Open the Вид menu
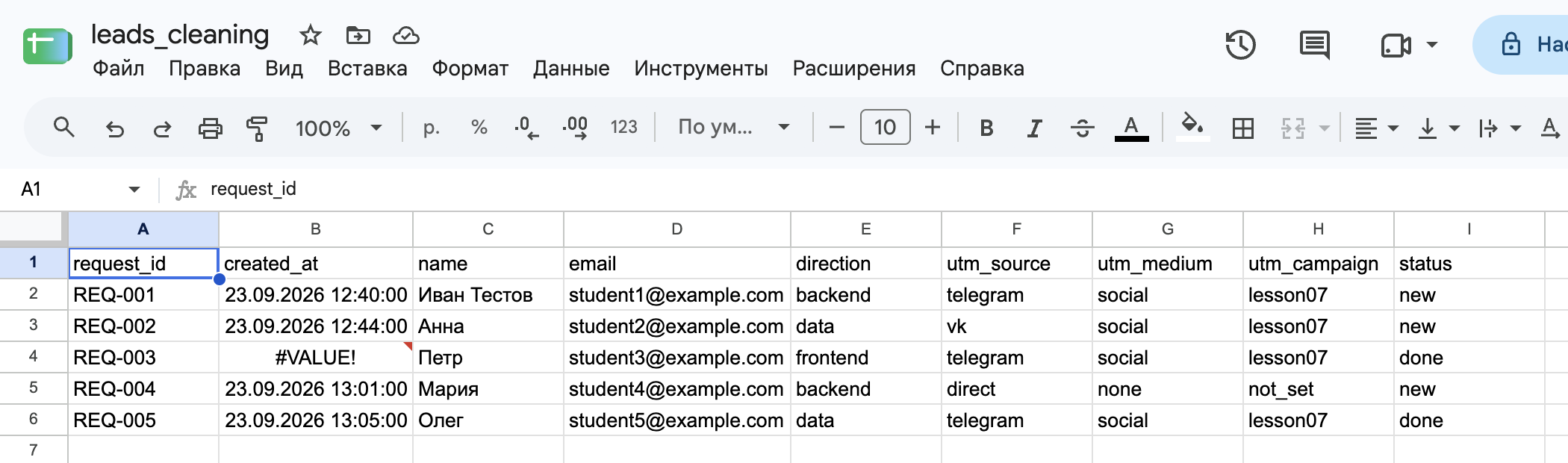Viewport: 1568px width, 463px height. tap(284, 69)
